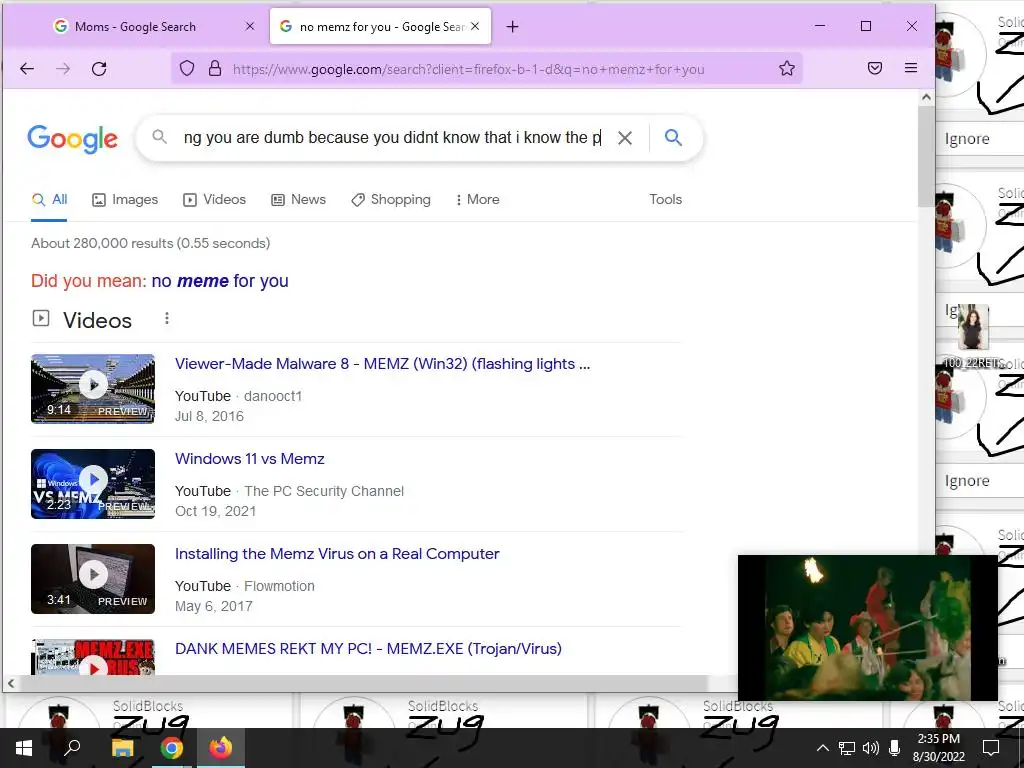
Task: Click the horizontal scrollbar left arrow
Action: (10, 683)
